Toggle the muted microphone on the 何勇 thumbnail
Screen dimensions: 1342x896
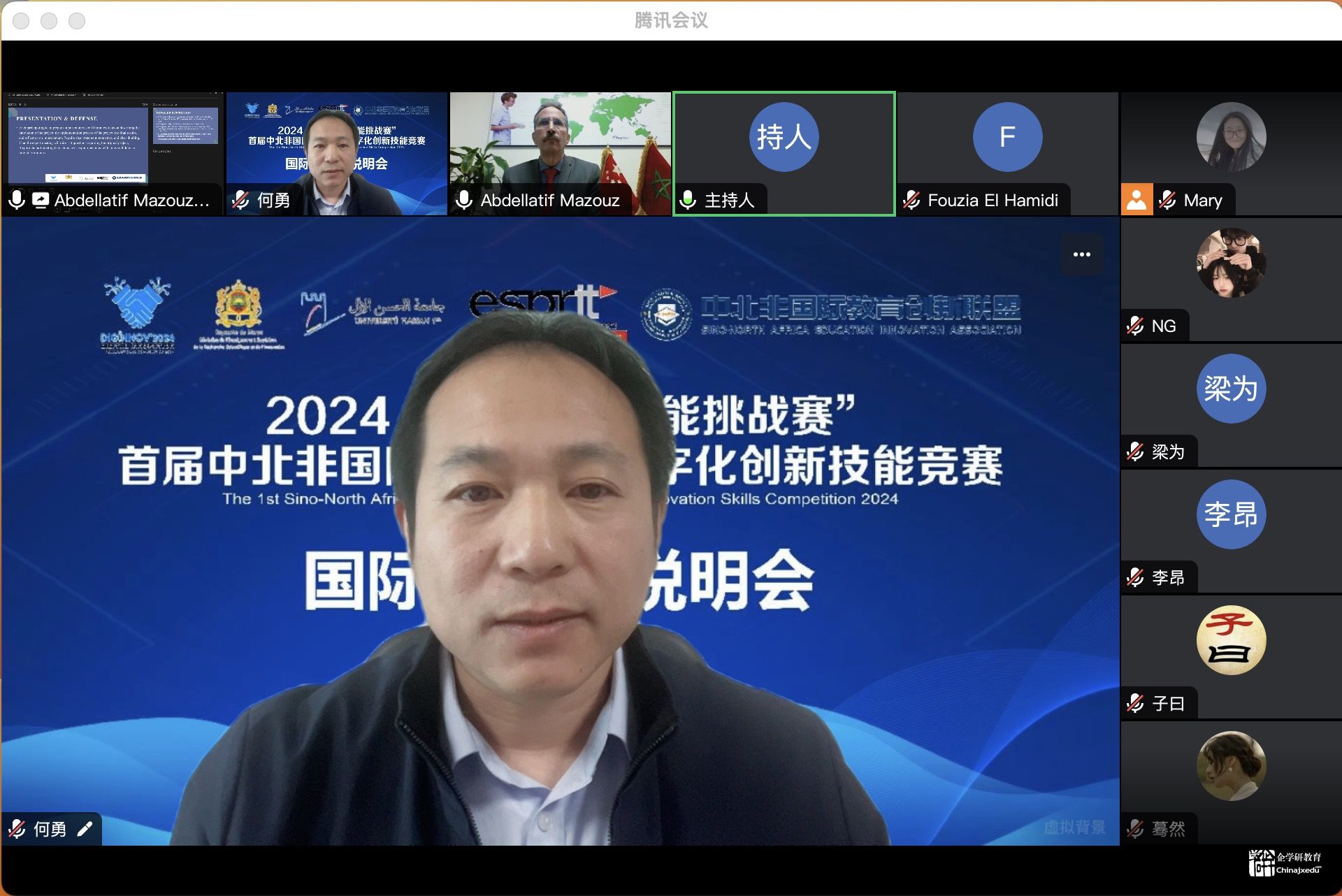(x=240, y=200)
